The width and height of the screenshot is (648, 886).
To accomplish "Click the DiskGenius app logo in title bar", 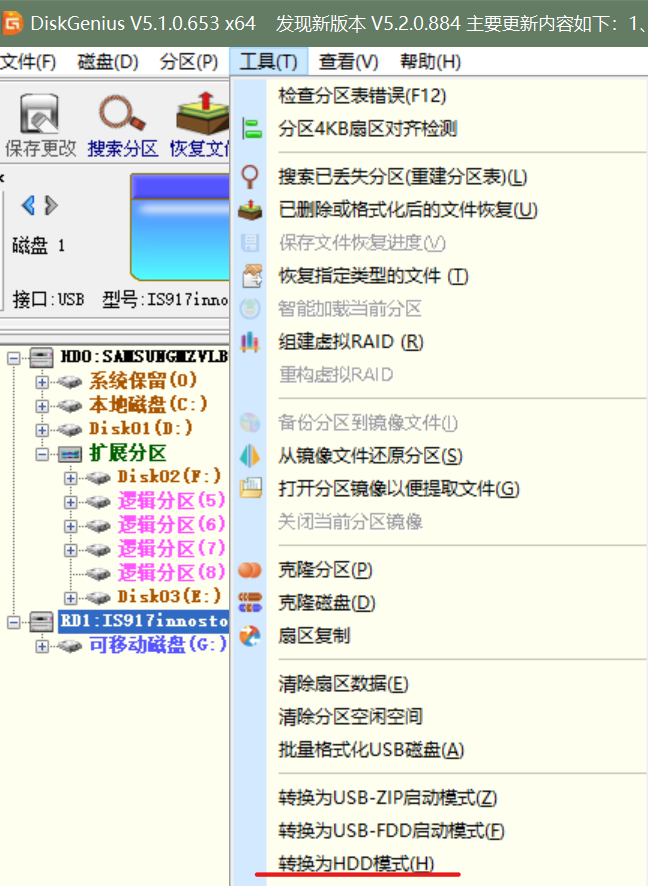I will tap(12, 23).
